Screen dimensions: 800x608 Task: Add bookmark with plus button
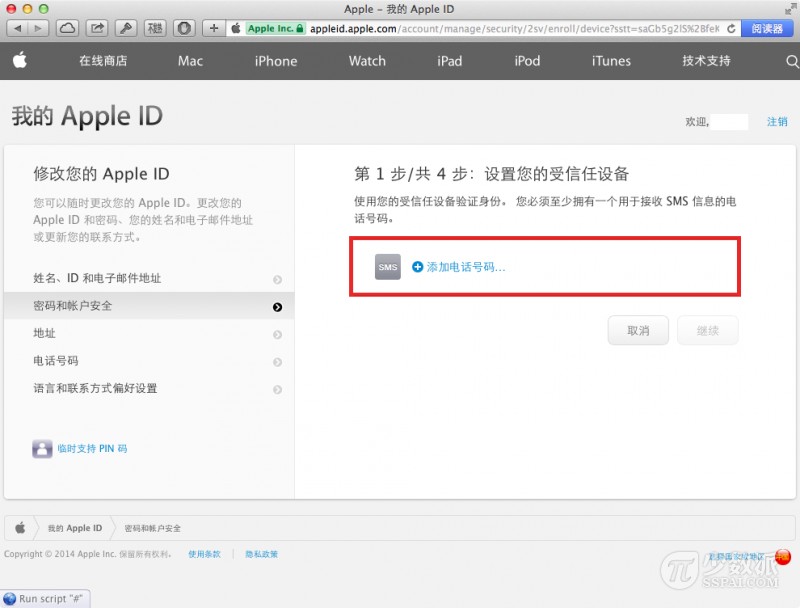[x=214, y=29]
